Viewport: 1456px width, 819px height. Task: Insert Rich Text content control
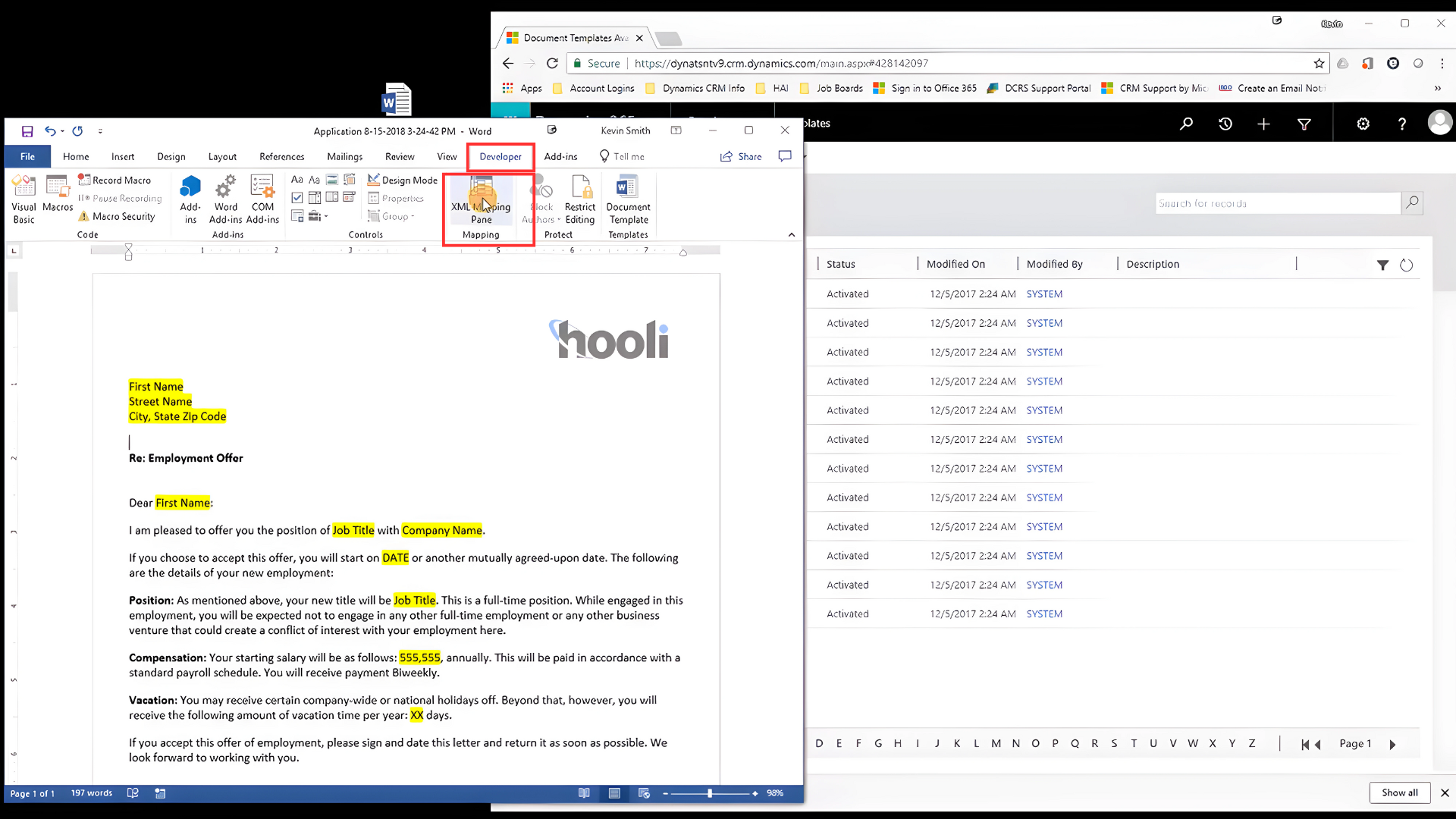(x=297, y=180)
